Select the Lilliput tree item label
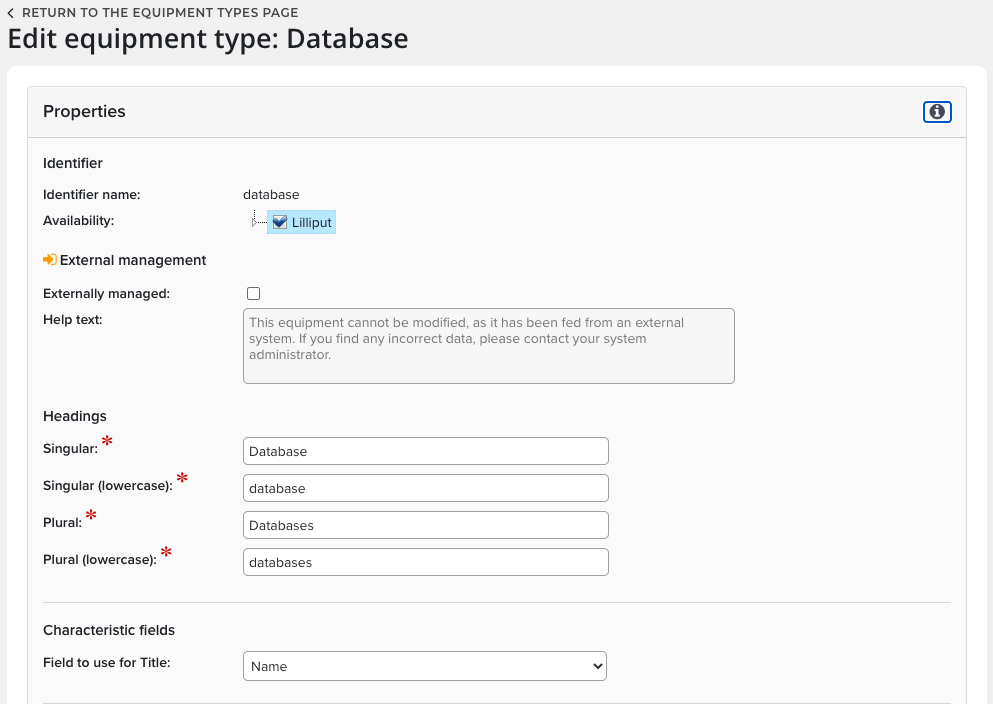Image resolution: width=993 pixels, height=704 pixels. [x=311, y=223]
